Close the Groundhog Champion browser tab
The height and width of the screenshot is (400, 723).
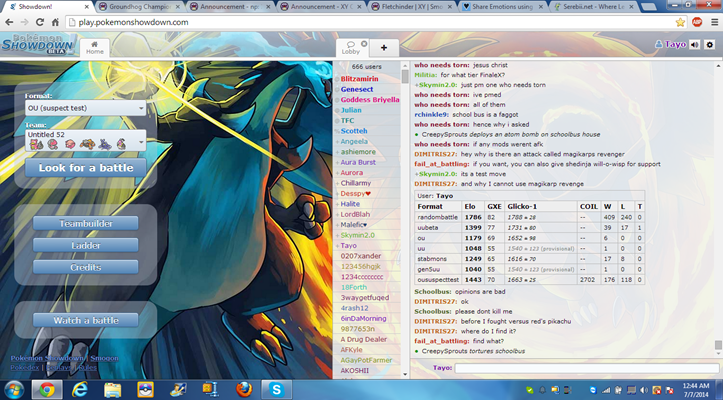click(178, 7)
